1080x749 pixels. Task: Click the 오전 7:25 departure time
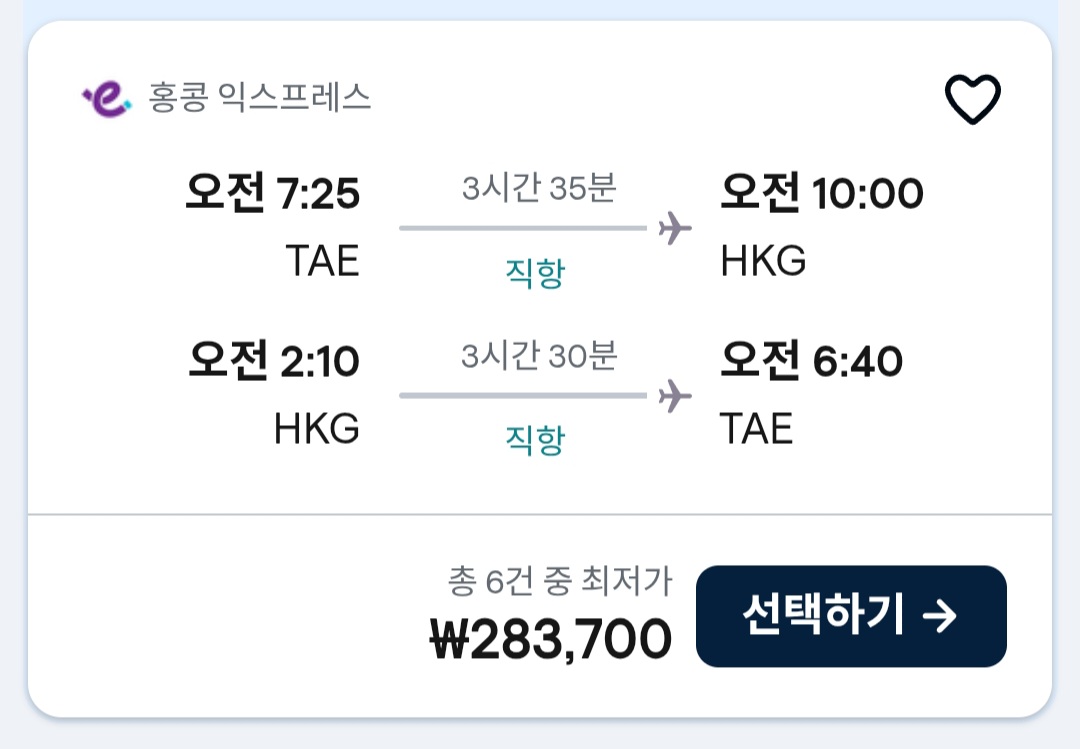(x=272, y=193)
